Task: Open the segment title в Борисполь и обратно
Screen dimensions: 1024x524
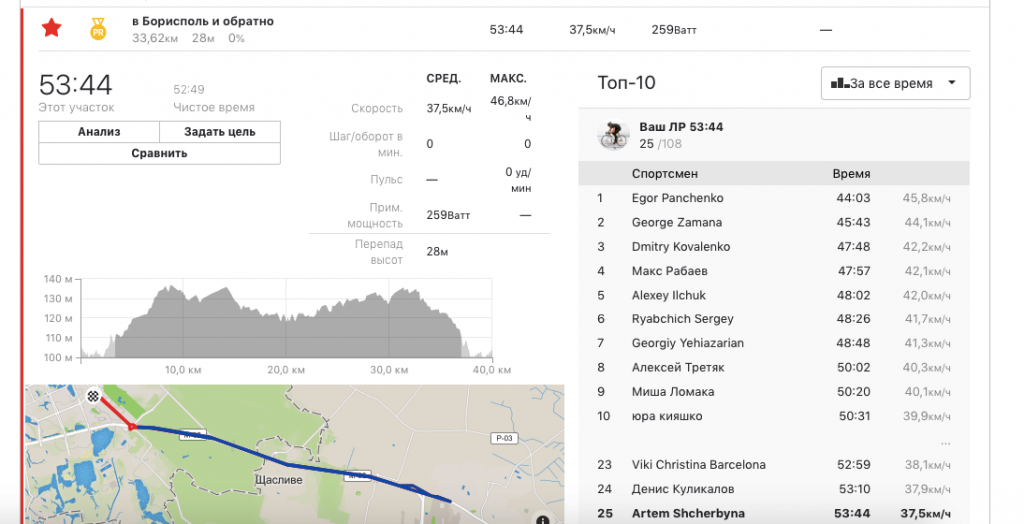Action: (x=203, y=21)
